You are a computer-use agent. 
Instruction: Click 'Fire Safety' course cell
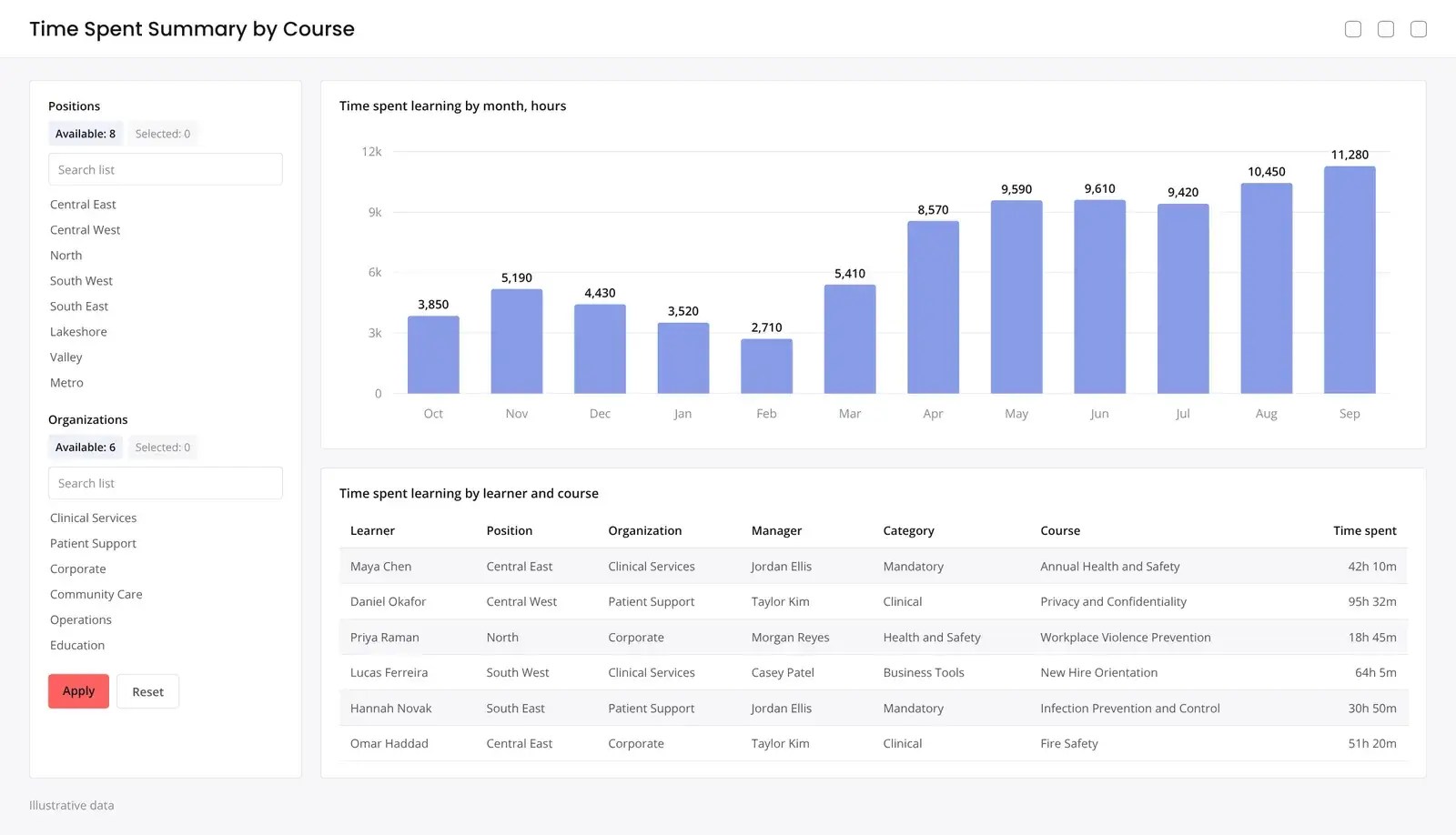[1068, 744]
